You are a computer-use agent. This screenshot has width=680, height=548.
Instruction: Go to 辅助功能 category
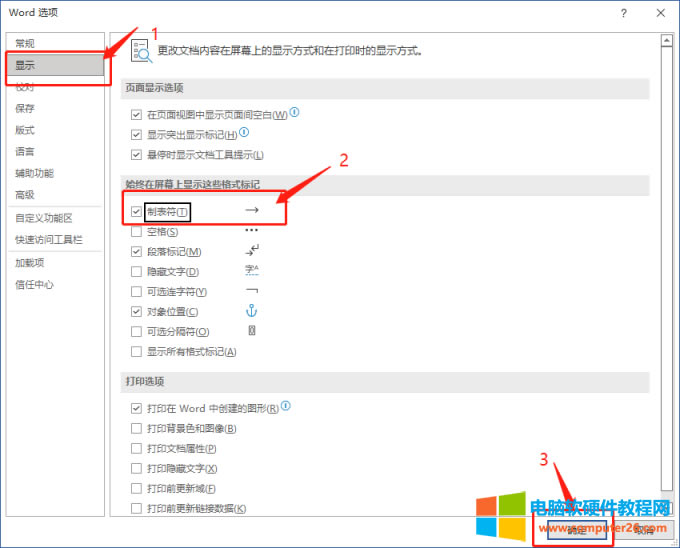pyautogui.click(x=35, y=173)
